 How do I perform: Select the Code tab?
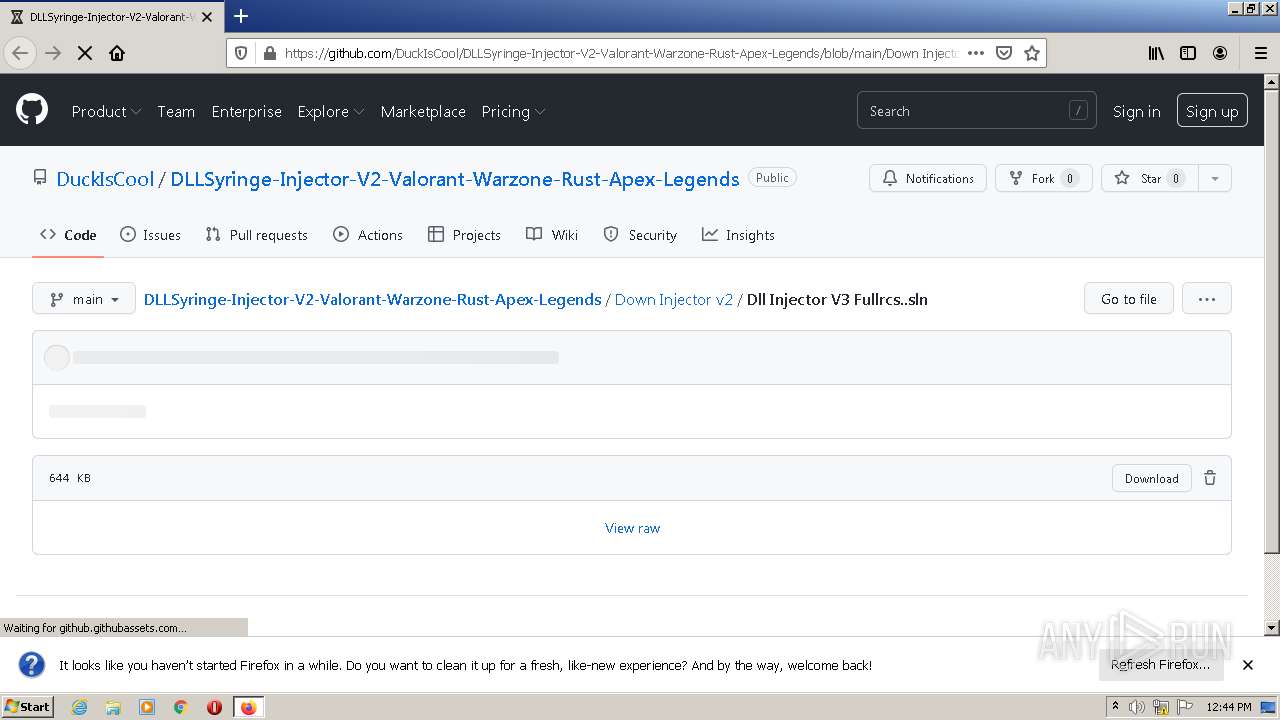pyautogui.click(x=68, y=235)
